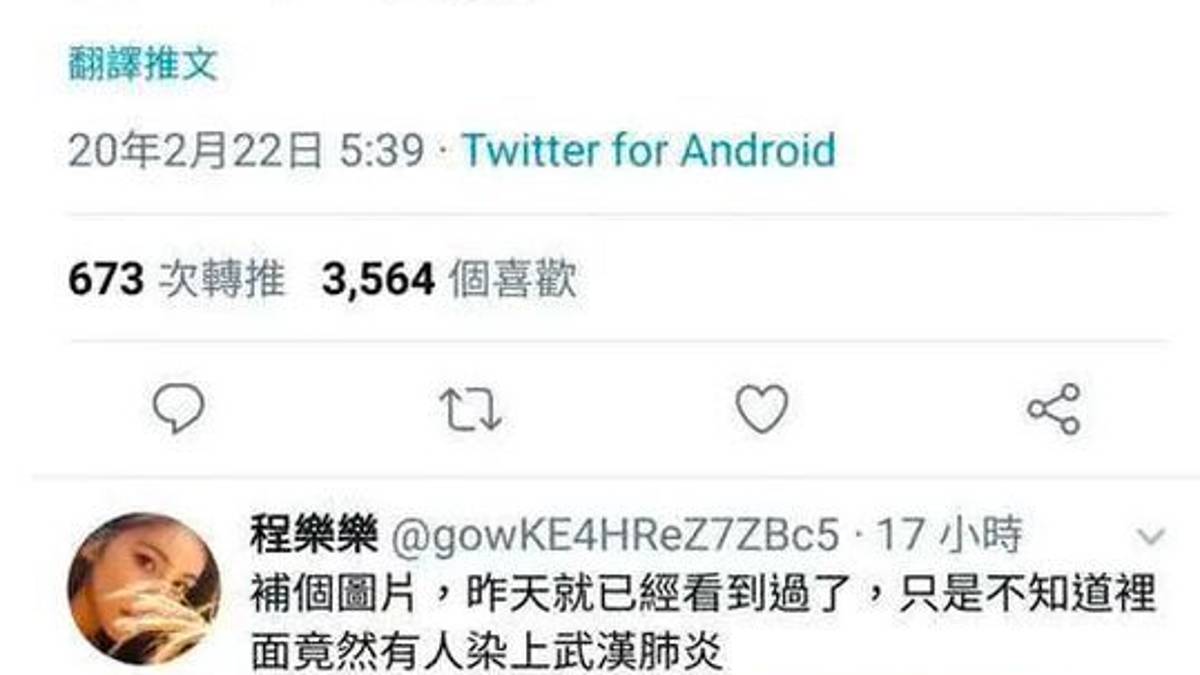The width and height of the screenshot is (1200, 675).
Task: Click the @gowKE4HReZ7ZBc5 handle
Action: click(x=613, y=536)
